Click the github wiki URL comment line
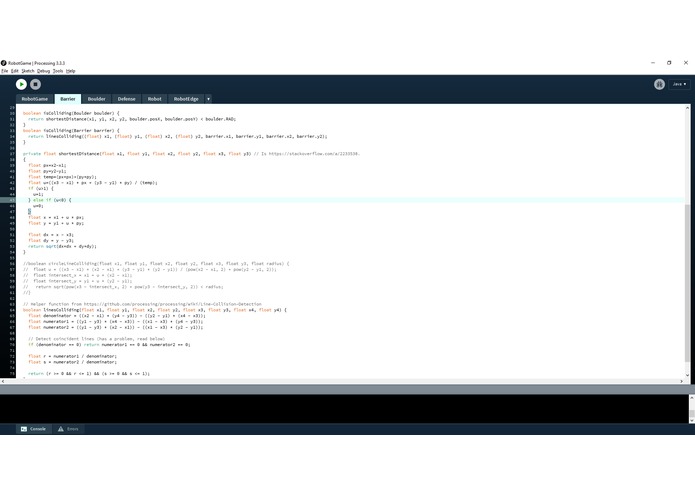Image resolution: width=695 pixels, height=494 pixels. 142,304
